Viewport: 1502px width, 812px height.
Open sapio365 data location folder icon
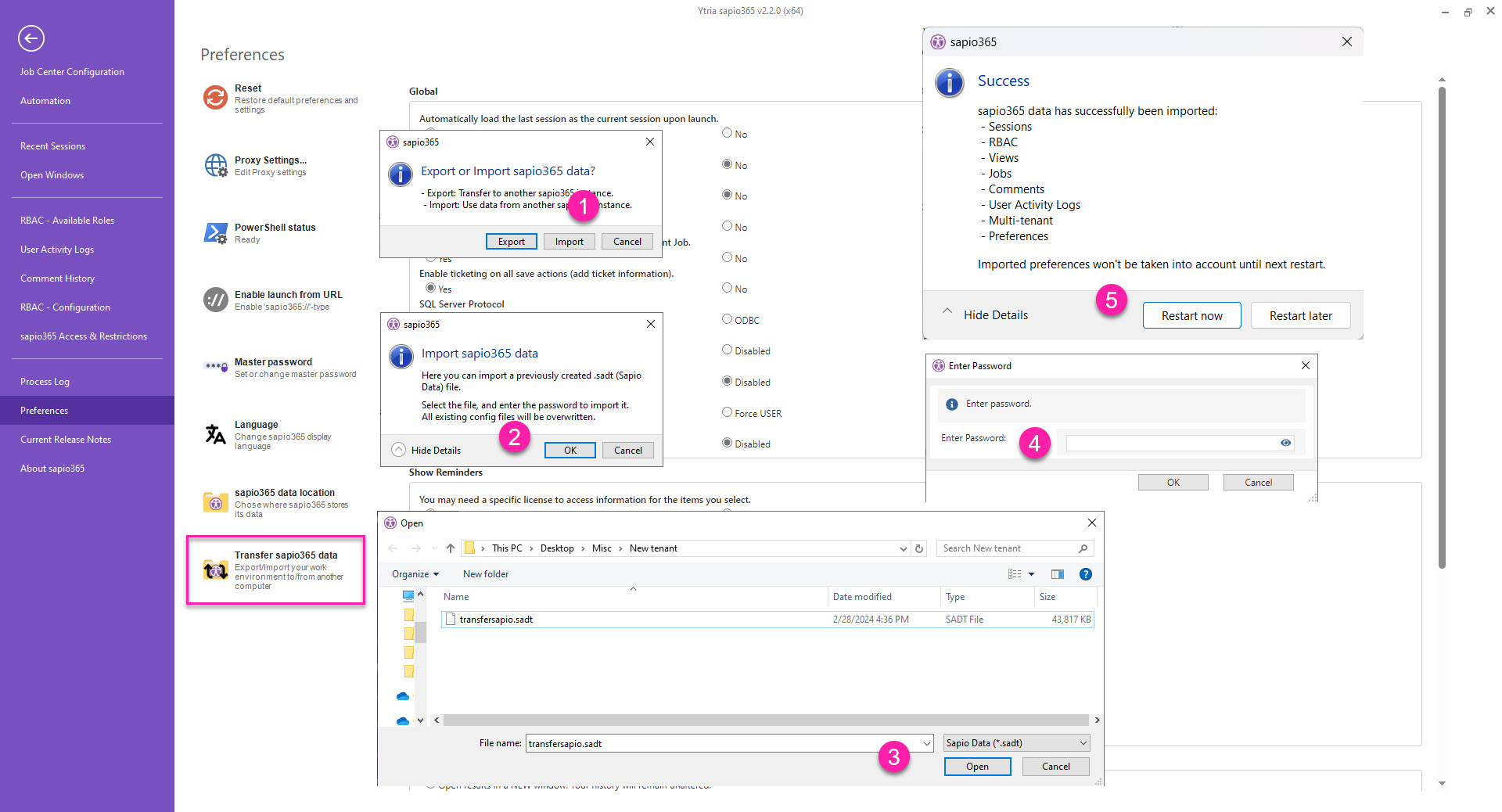215,501
